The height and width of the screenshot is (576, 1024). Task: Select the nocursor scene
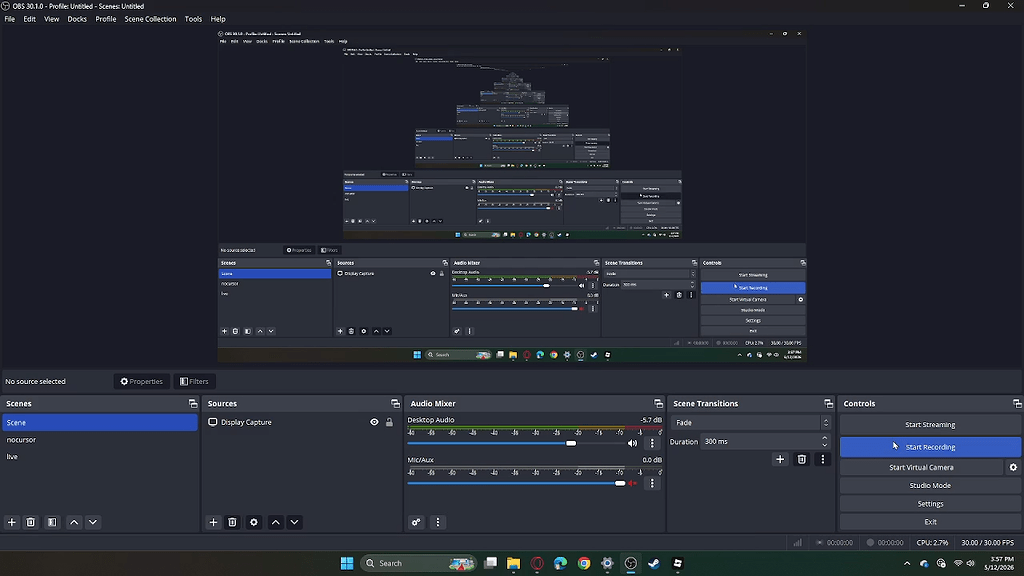point(99,440)
